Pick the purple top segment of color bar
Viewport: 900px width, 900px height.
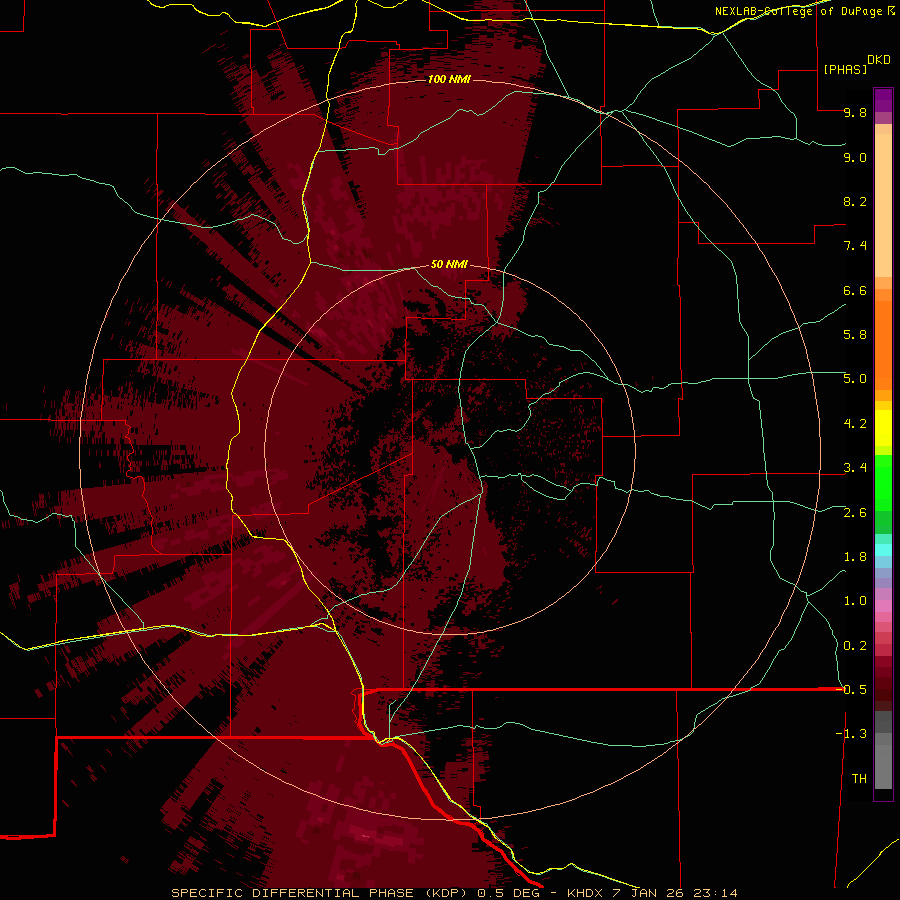click(883, 100)
